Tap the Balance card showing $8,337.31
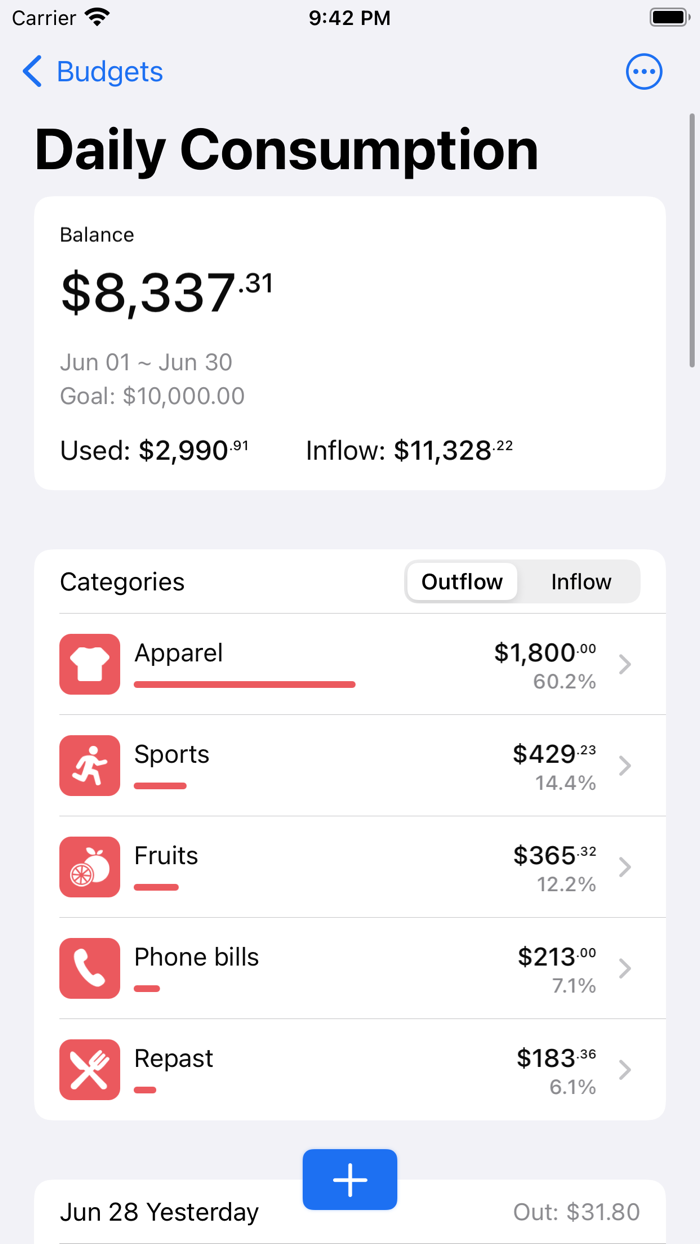 [350, 342]
